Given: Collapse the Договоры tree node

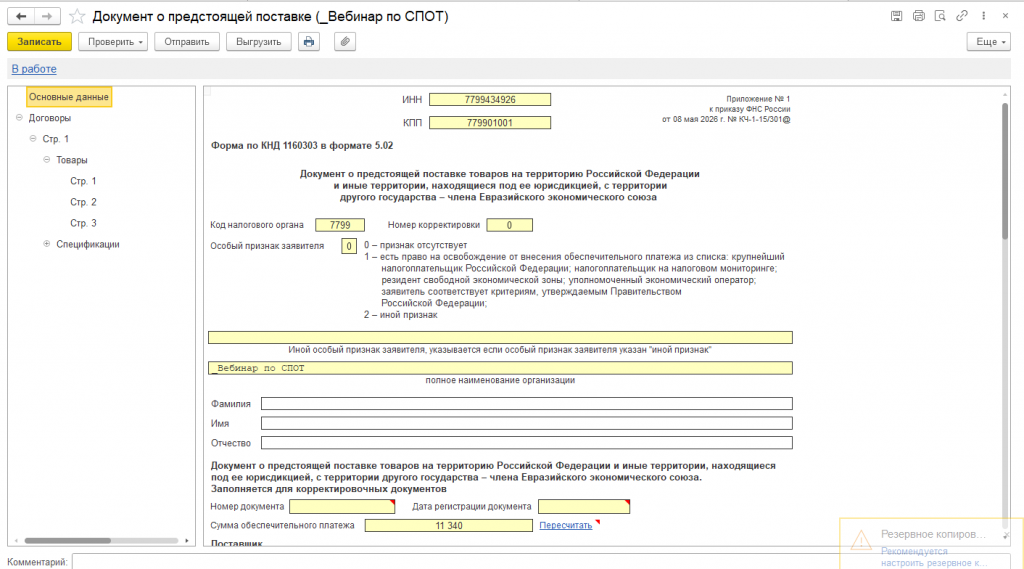Looking at the screenshot, I should click(x=19, y=118).
